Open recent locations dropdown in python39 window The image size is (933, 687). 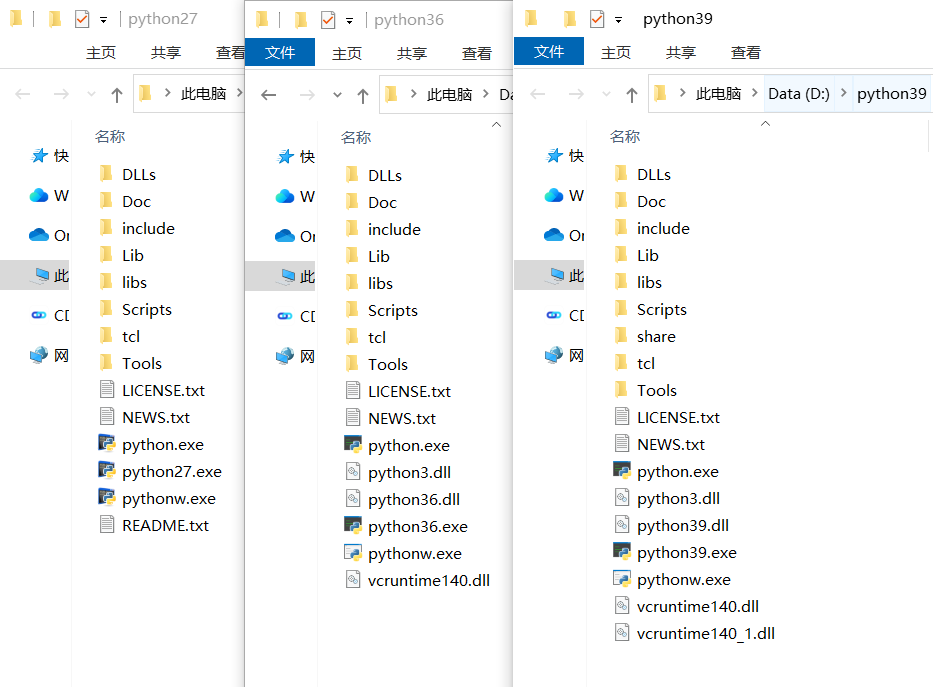[x=606, y=94]
